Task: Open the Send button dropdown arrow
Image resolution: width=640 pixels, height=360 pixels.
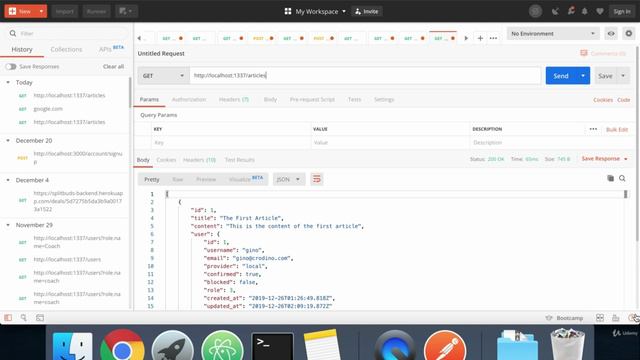Action: click(x=583, y=76)
